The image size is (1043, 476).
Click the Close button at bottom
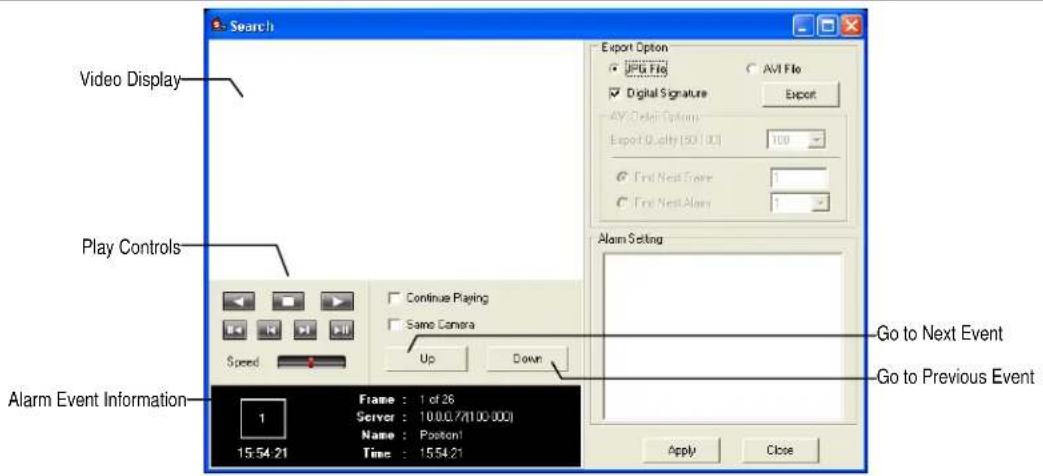[x=780, y=450]
